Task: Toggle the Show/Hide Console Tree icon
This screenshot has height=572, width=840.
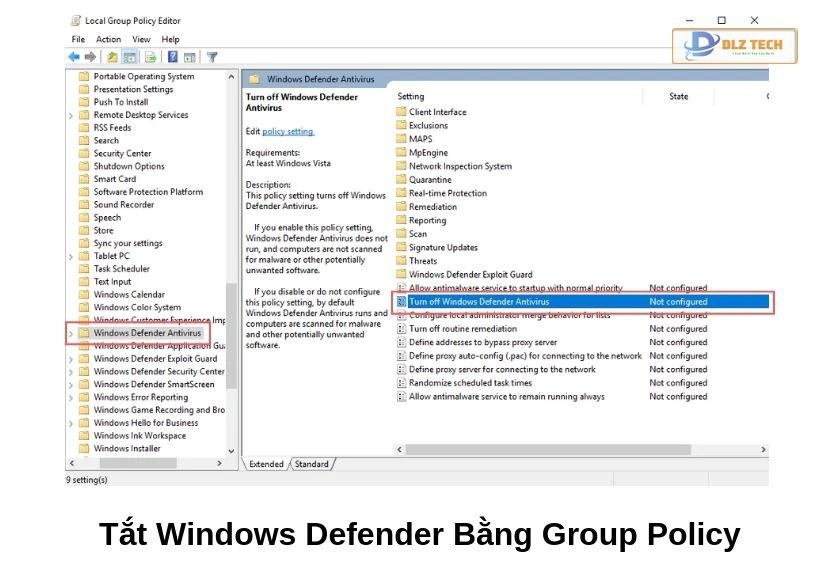Action: pos(130,57)
